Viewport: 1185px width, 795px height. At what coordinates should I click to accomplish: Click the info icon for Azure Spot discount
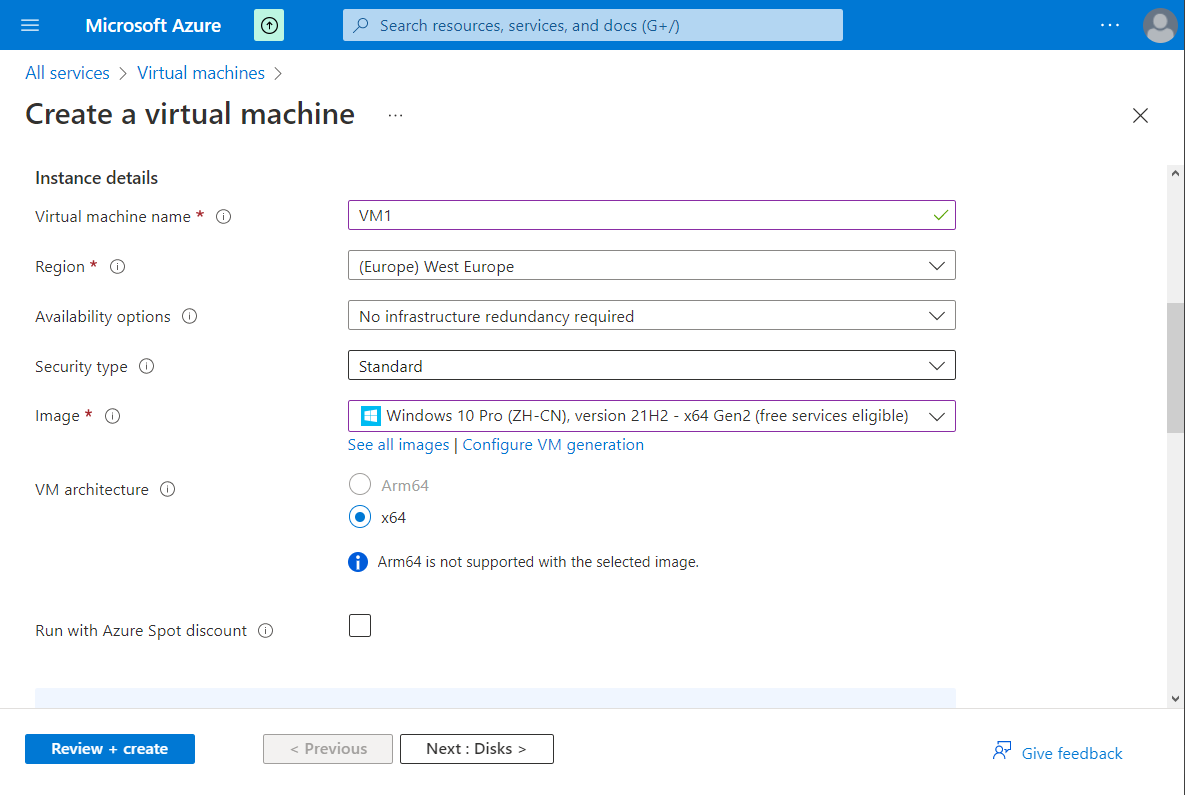pyautogui.click(x=265, y=631)
